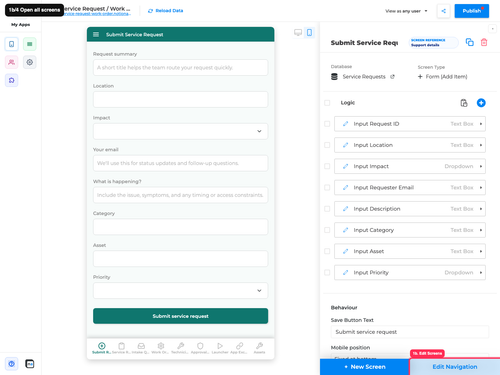Click the Your email input field
Viewport: 500px width, 375px height.
tap(180, 163)
